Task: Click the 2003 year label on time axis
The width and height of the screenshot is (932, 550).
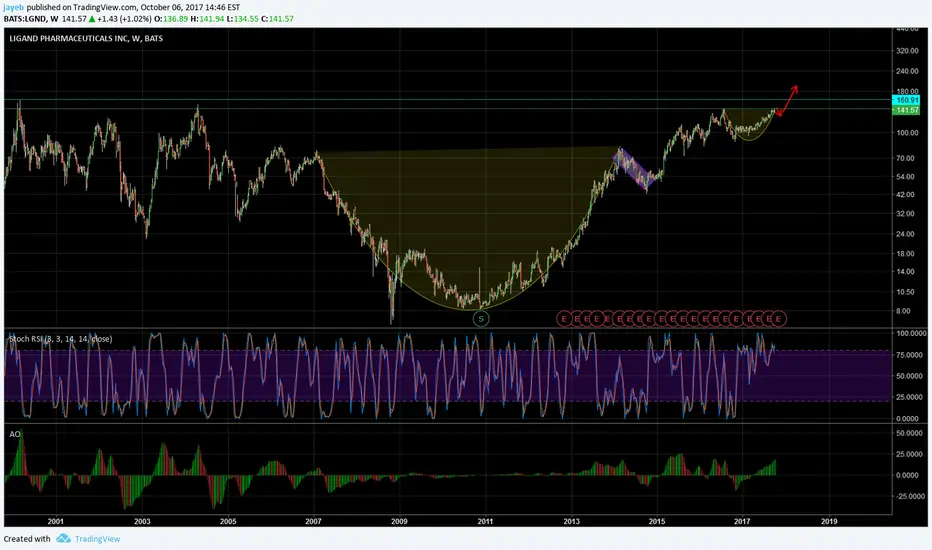Action: click(142, 521)
